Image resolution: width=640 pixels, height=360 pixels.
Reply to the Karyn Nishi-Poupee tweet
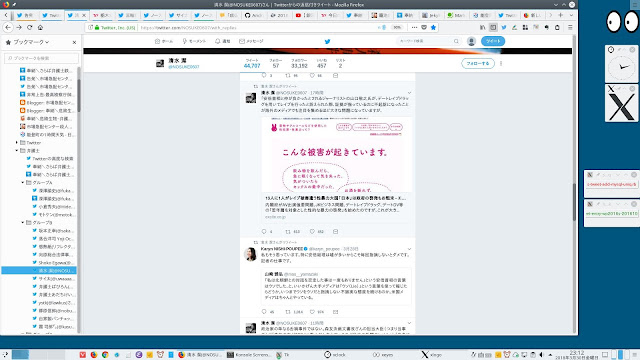pos(264,312)
